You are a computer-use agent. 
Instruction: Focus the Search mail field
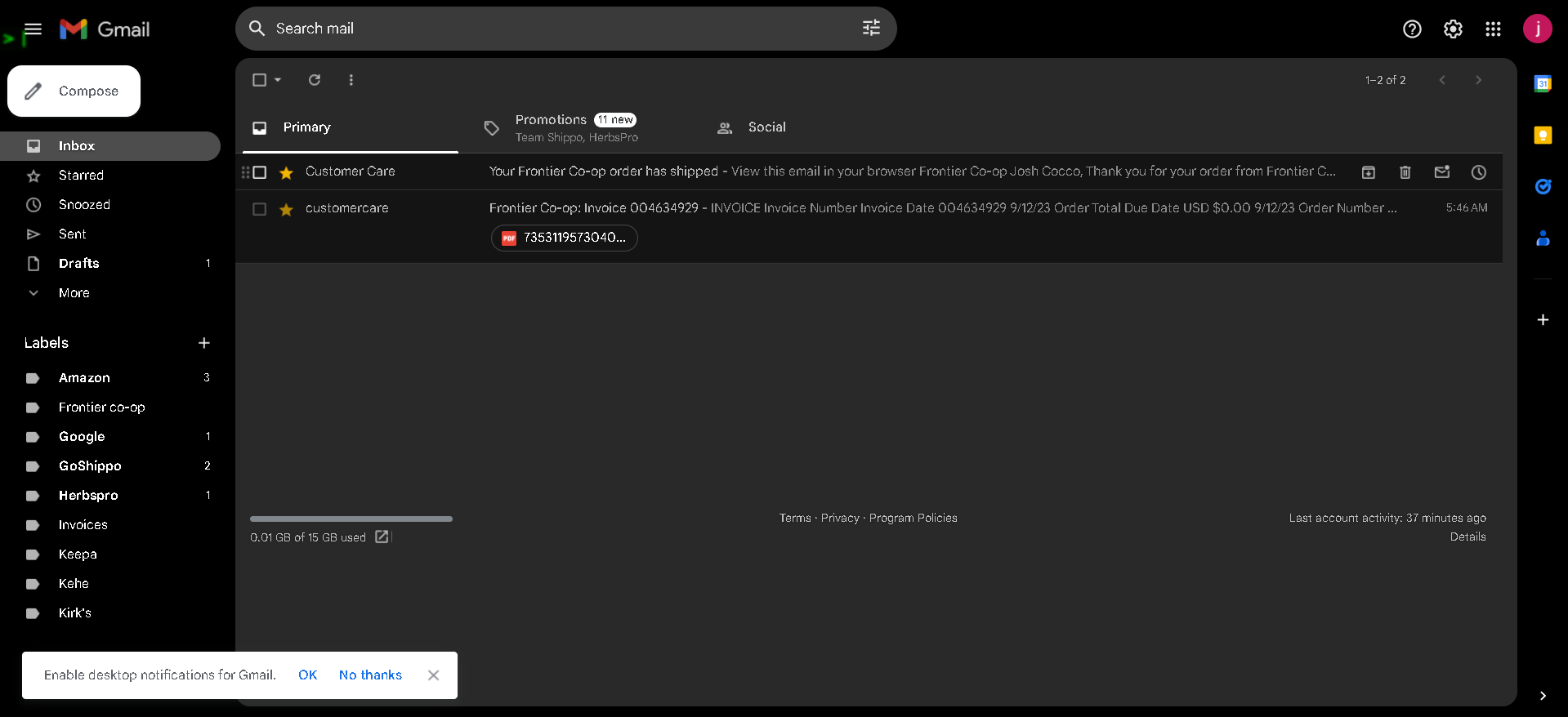(x=565, y=29)
